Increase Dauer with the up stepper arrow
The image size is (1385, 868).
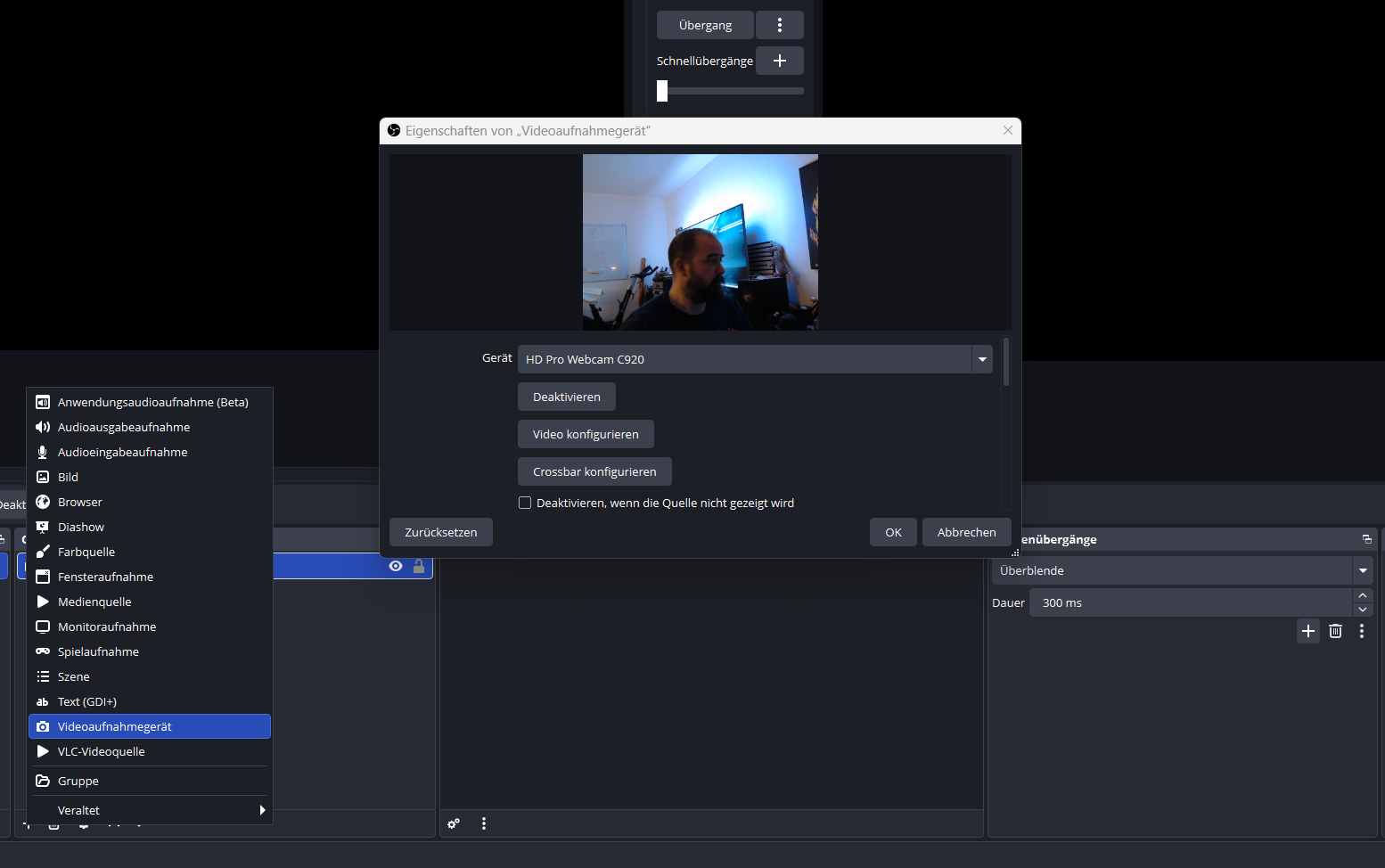pos(1362,595)
